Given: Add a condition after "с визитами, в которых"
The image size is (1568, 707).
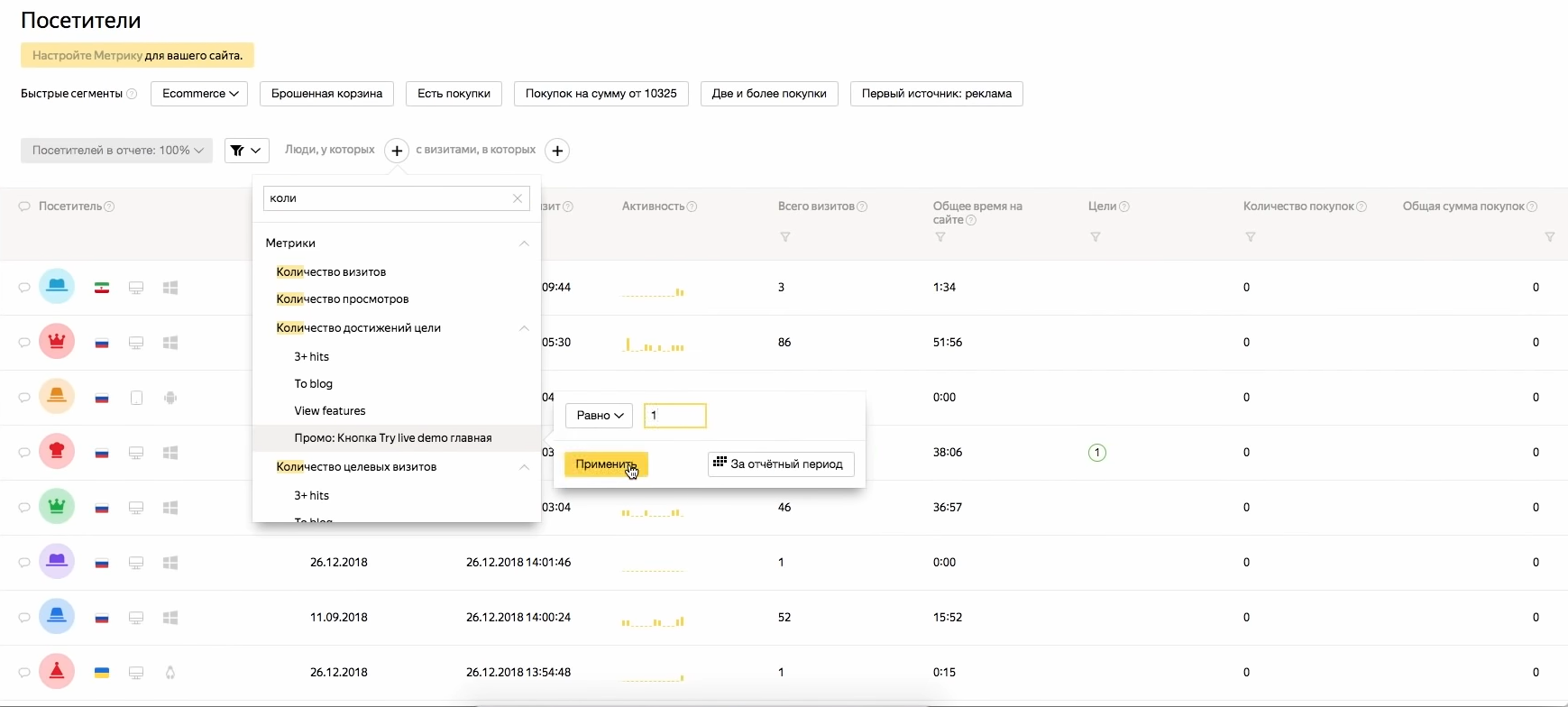Looking at the screenshot, I should coord(557,151).
